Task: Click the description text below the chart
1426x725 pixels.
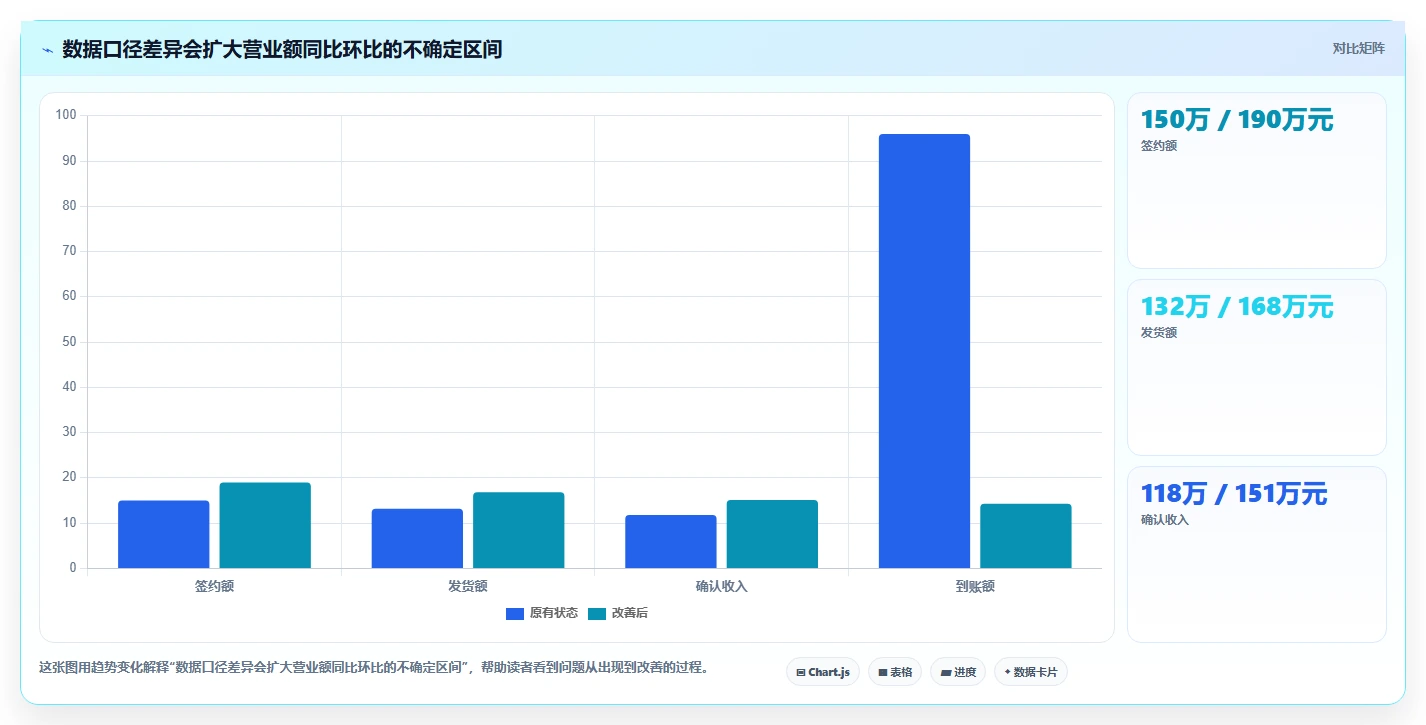Action: tap(374, 667)
